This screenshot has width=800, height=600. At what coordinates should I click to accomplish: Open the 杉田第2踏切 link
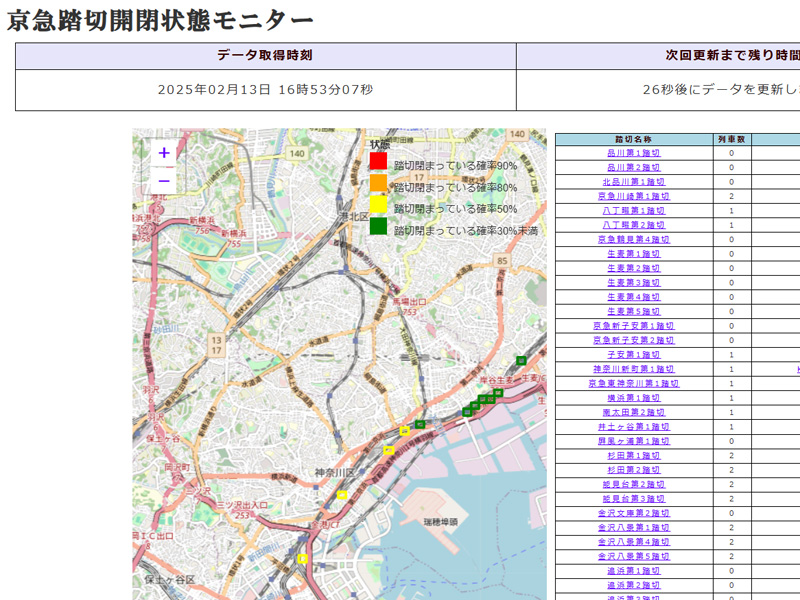point(634,469)
